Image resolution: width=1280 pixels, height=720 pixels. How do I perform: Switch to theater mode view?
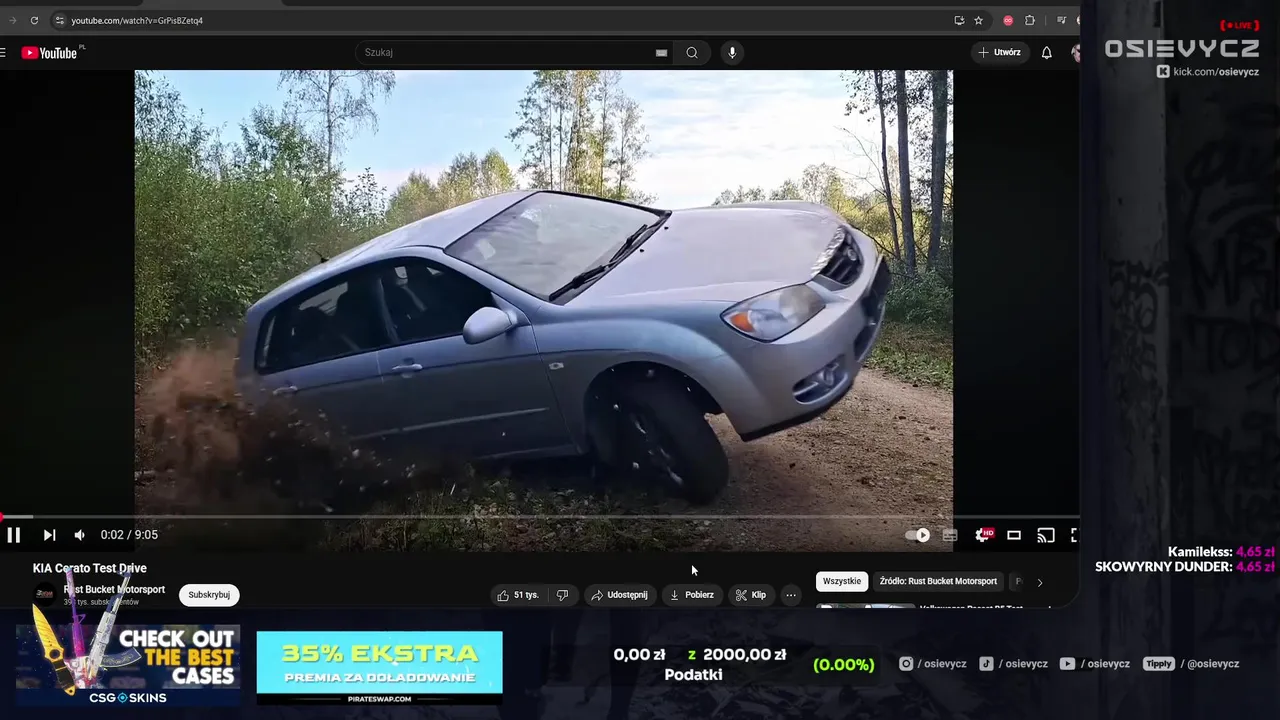(x=1014, y=535)
